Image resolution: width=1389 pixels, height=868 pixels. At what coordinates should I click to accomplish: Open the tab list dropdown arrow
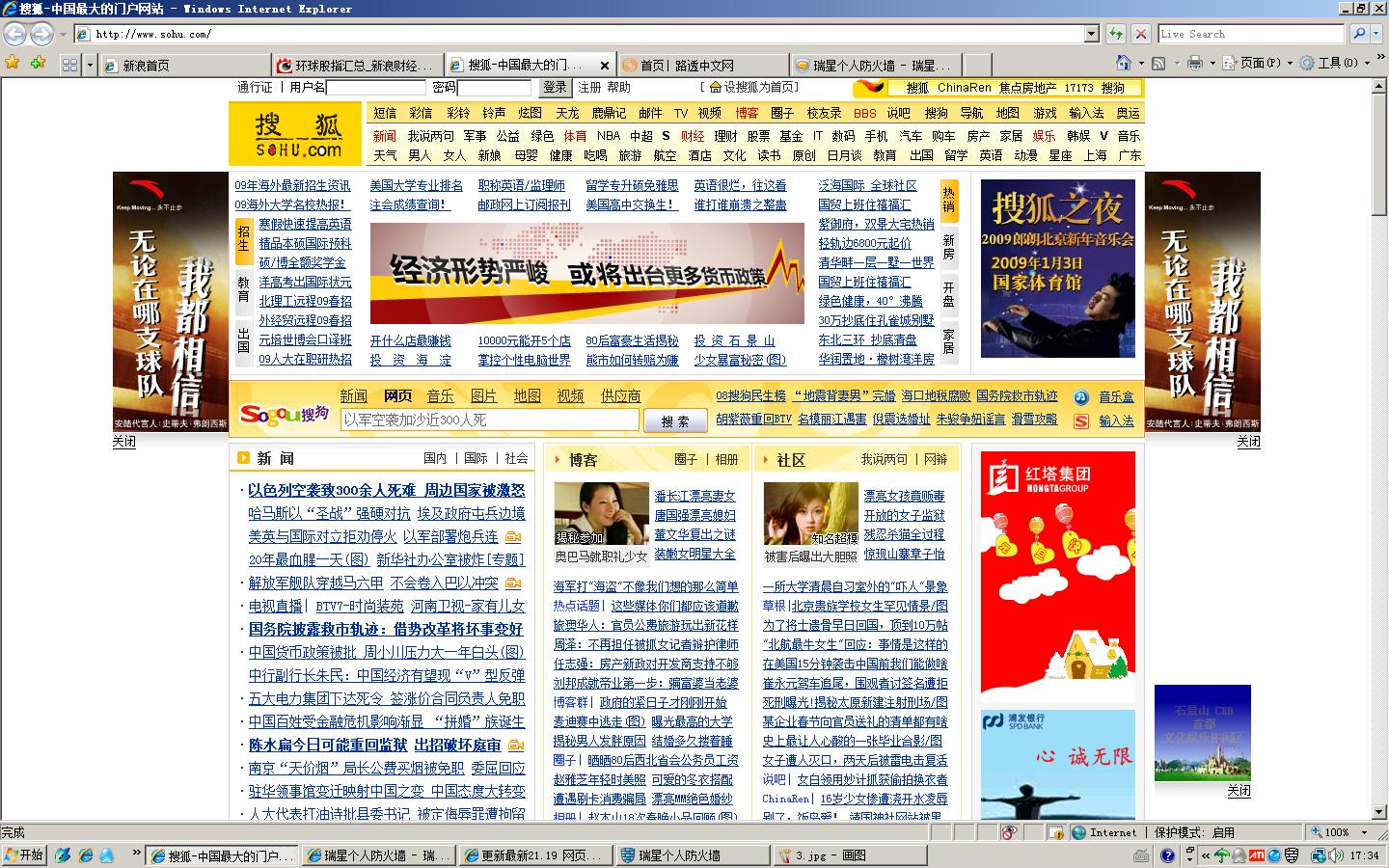(x=90, y=65)
